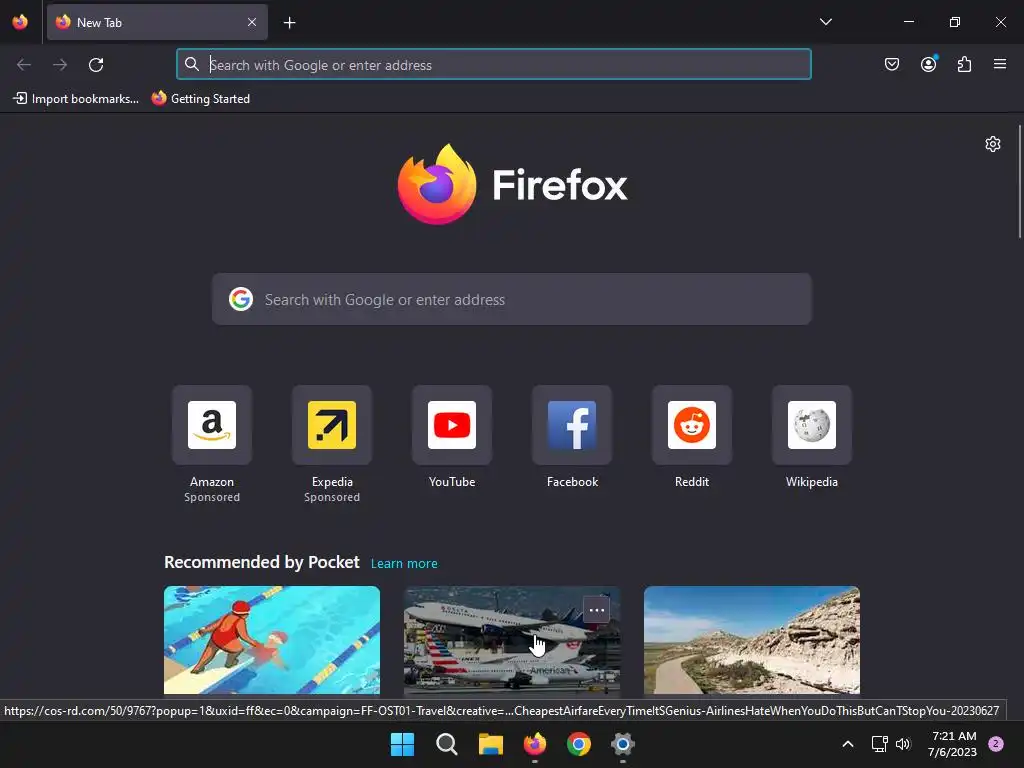Viewport: 1024px width, 768px height.
Task: Click the page vertical scrollbar
Action: [1019, 182]
